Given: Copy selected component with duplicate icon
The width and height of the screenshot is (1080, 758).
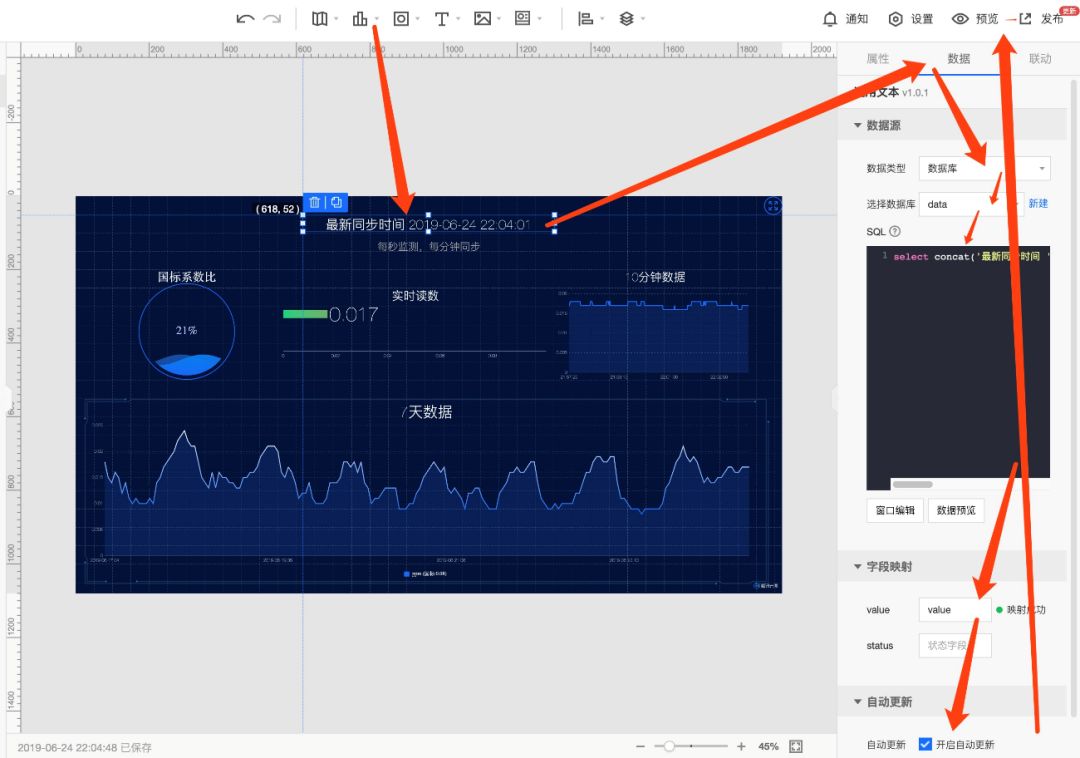Looking at the screenshot, I should pos(336,202).
